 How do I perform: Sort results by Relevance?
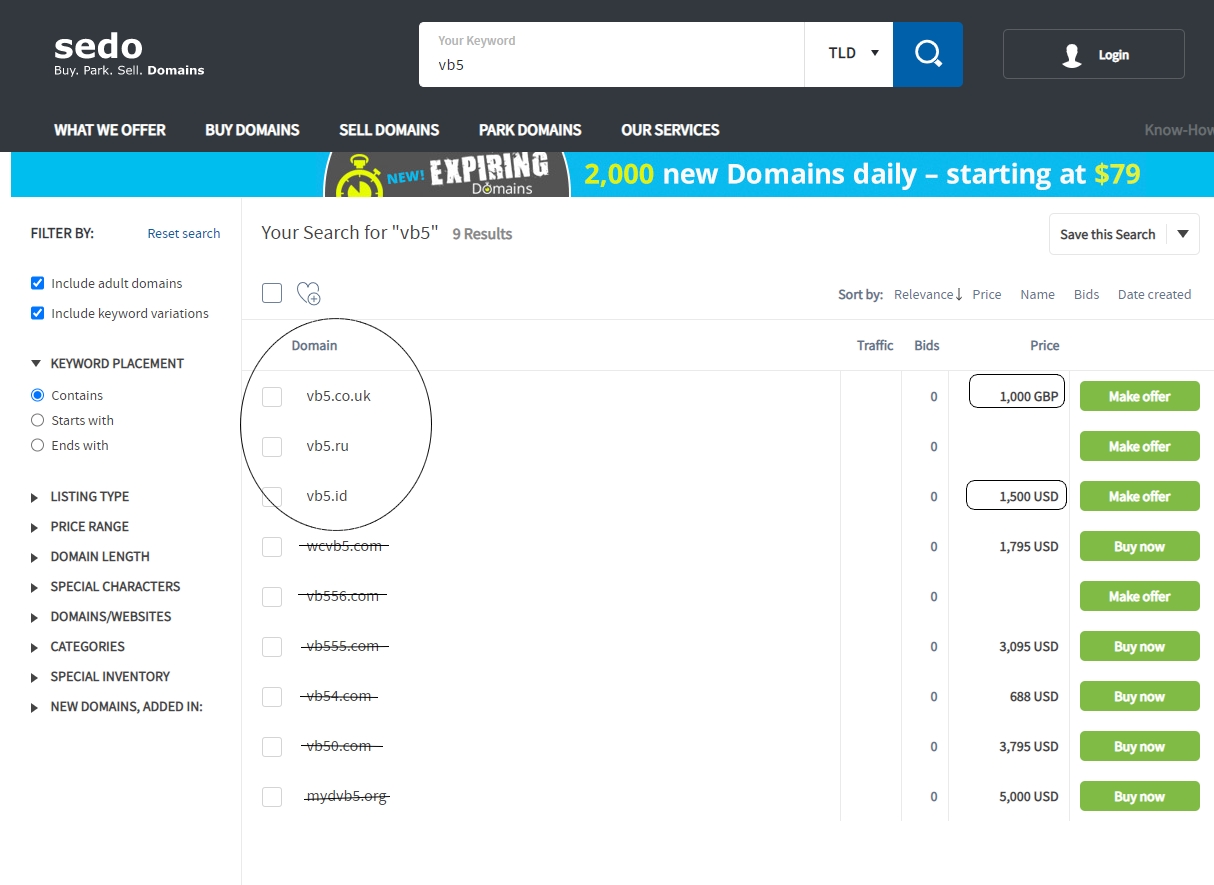click(x=928, y=294)
